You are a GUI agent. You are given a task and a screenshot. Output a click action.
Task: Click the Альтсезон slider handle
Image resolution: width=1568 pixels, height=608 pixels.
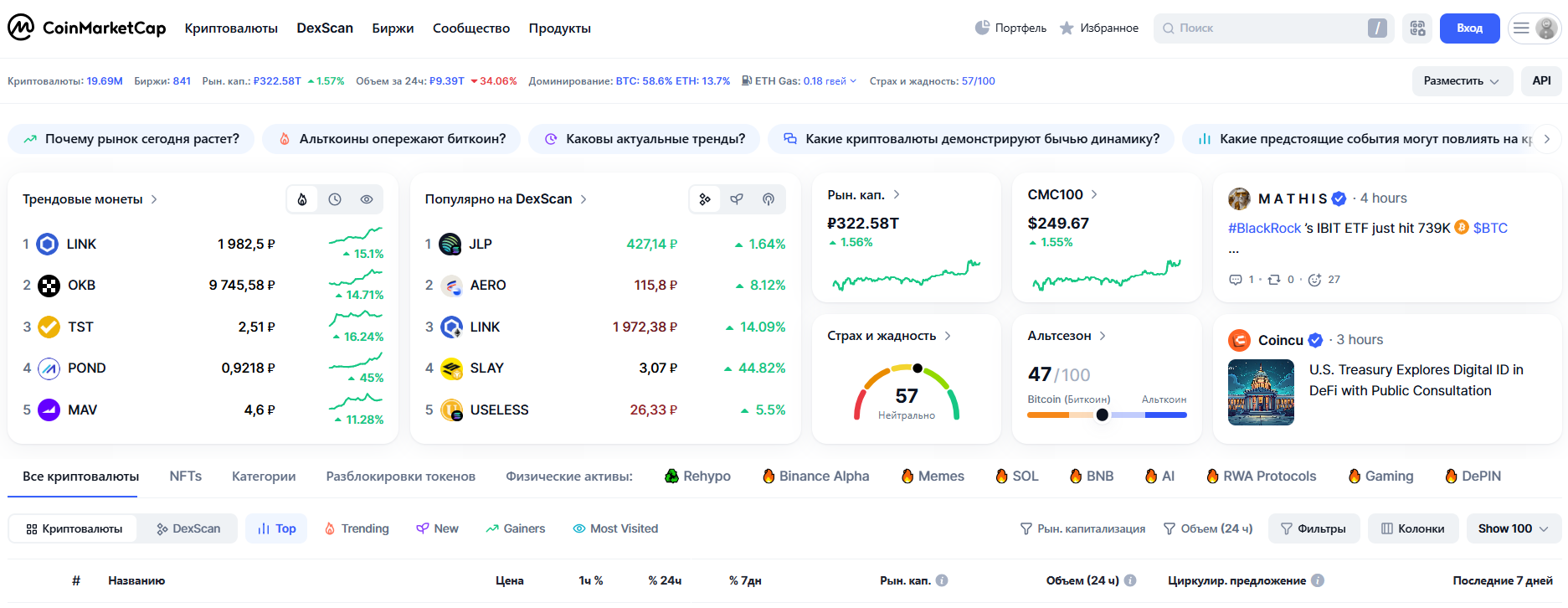point(1102,415)
